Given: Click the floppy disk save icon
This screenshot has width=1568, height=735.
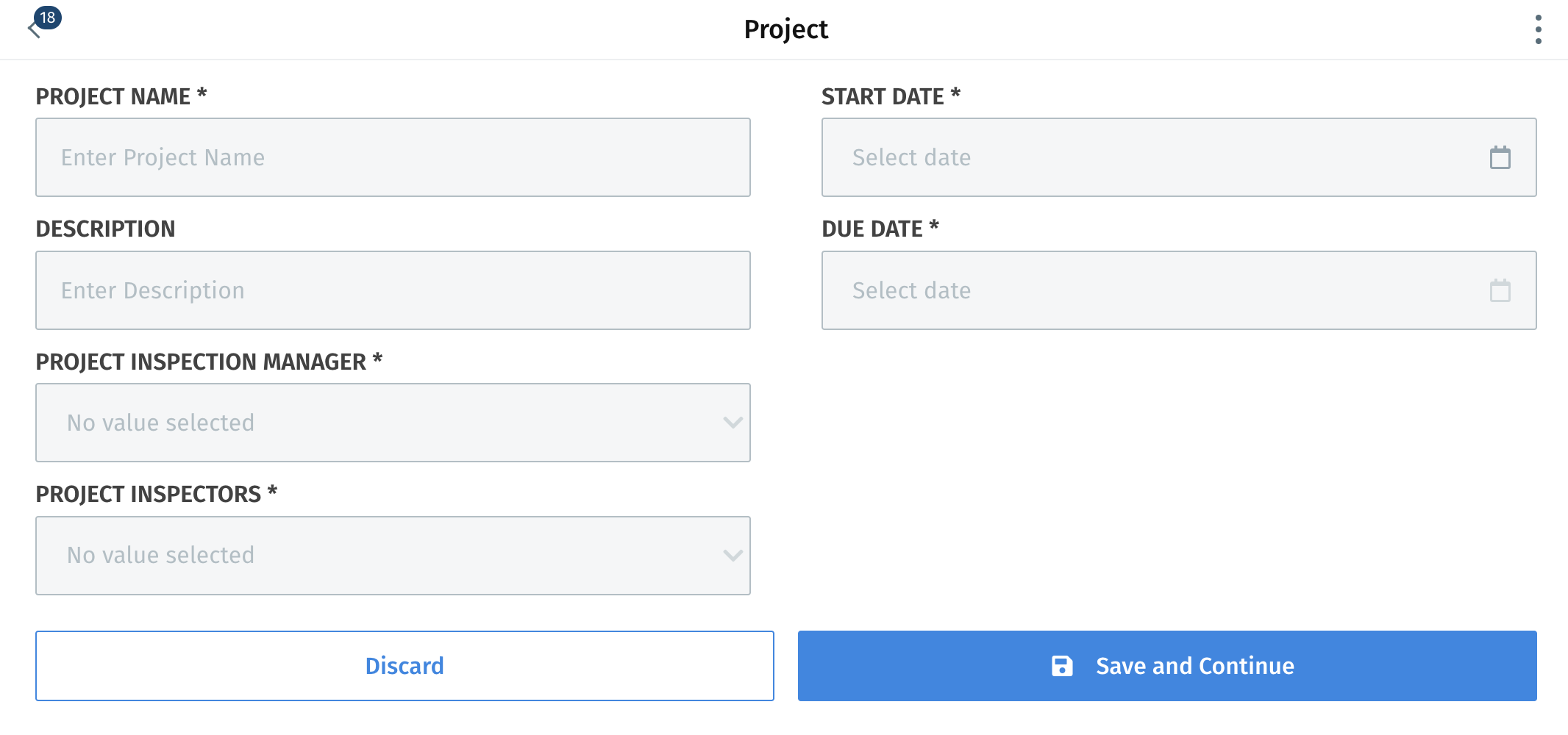Looking at the screenshot, I should [1062, 666].
